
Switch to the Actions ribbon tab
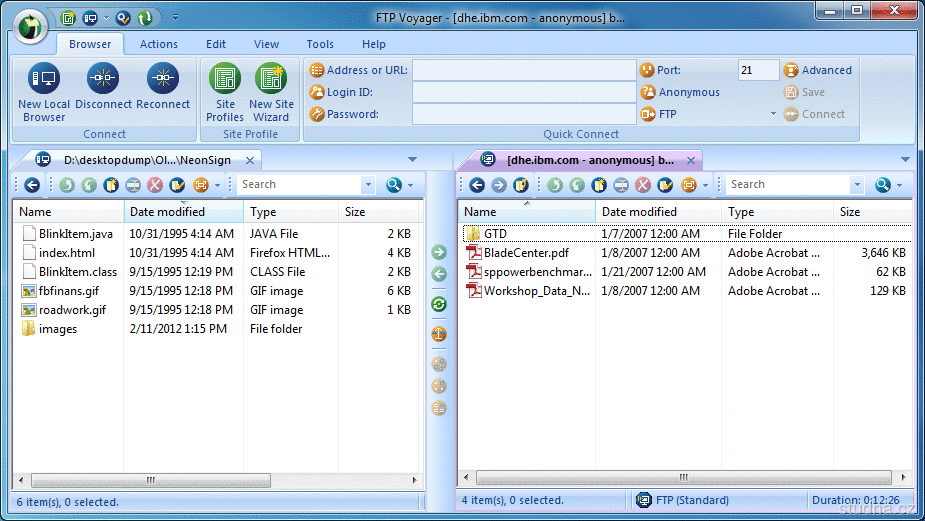pos(159,44)
